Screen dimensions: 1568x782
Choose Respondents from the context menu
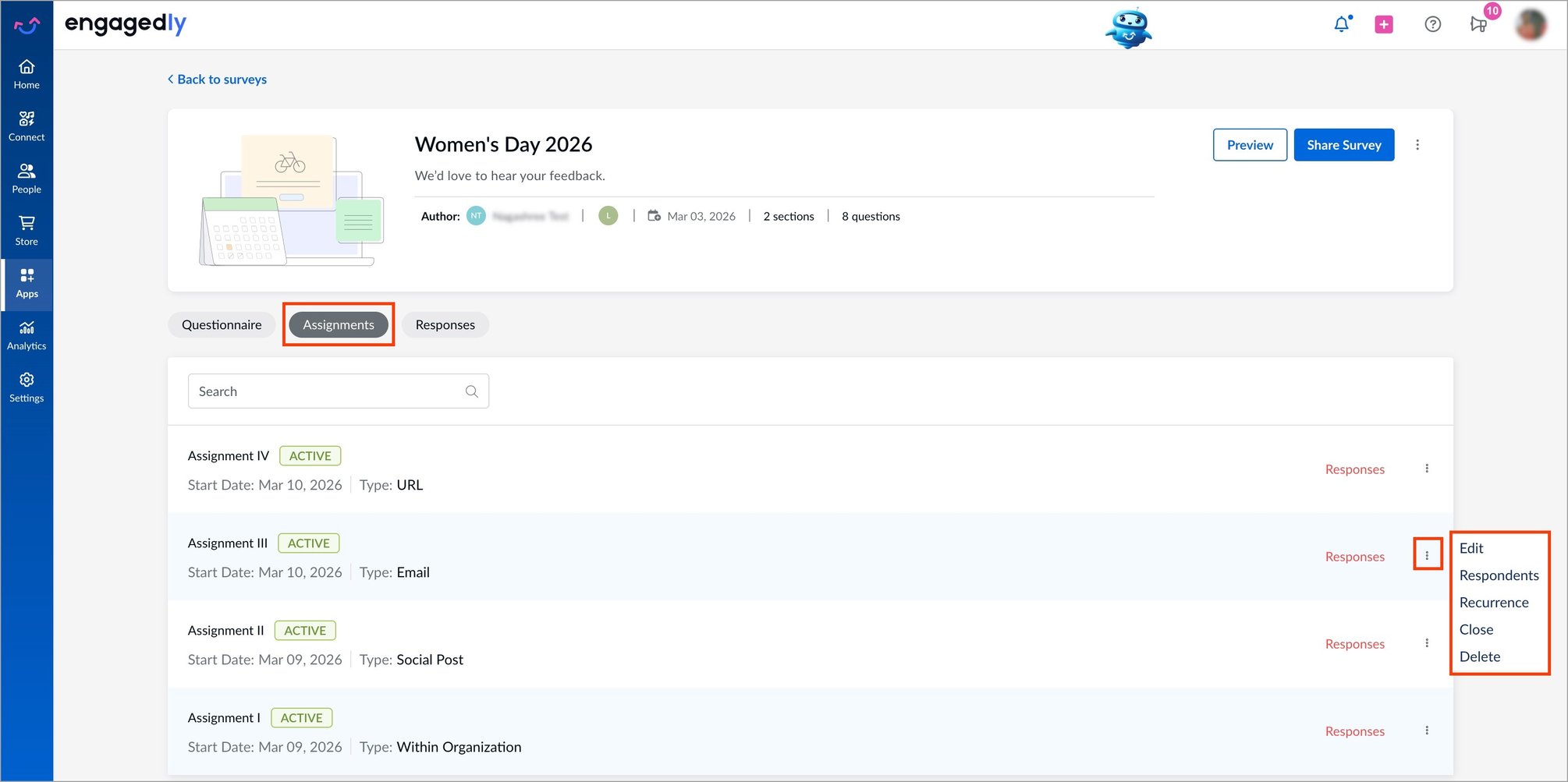click(x=1499, y=575)
